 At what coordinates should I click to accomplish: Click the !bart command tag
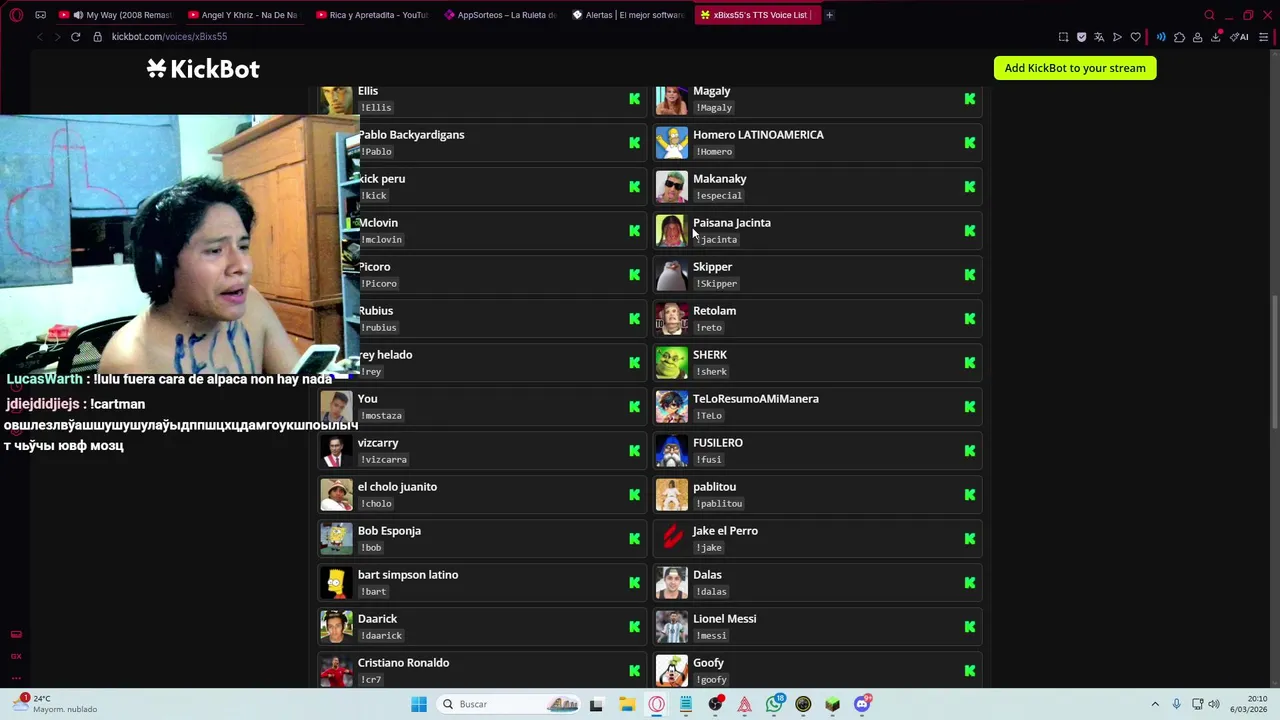pos(373,592)
